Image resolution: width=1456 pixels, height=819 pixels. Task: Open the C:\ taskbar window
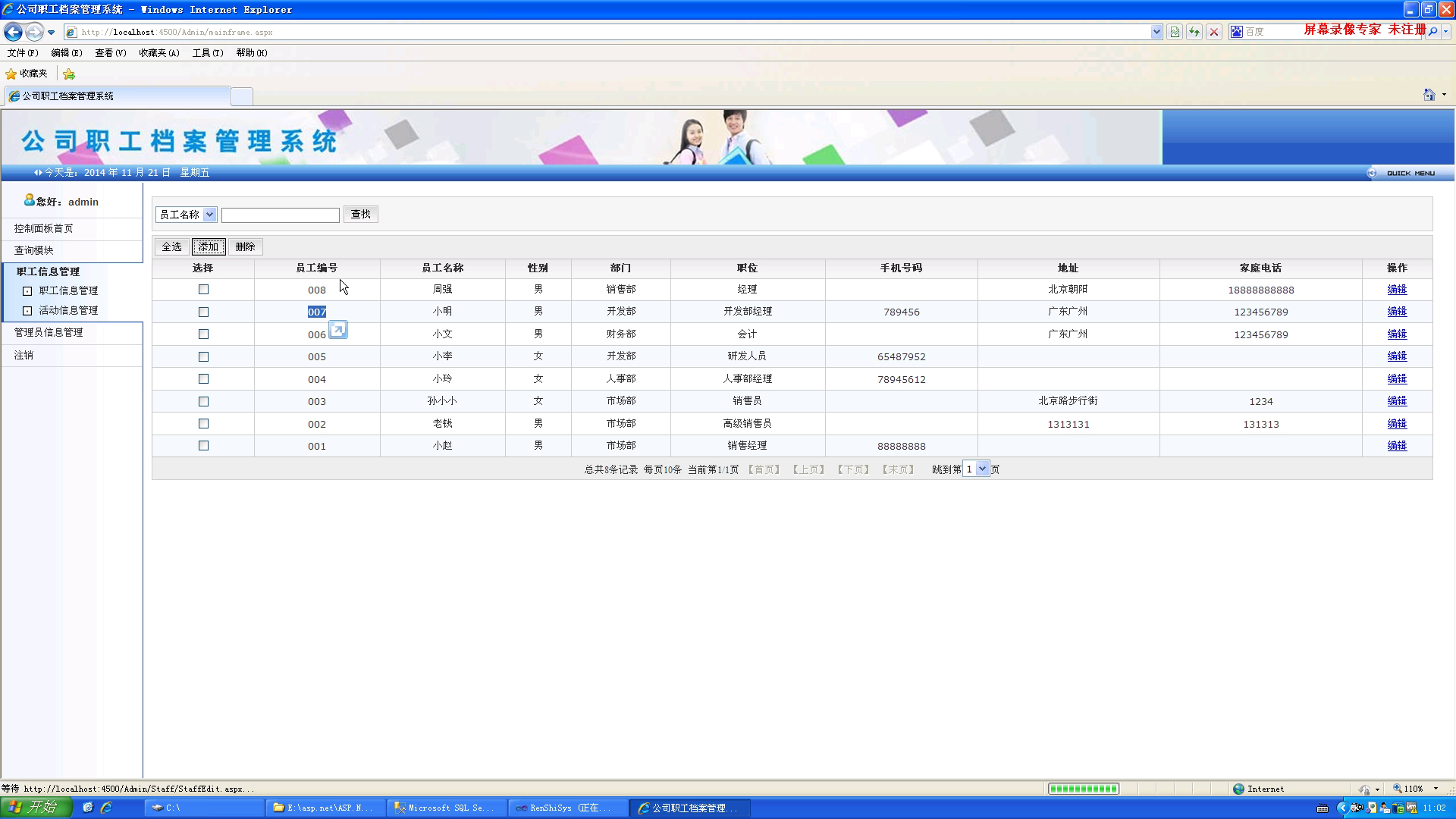tap(205, 808)
